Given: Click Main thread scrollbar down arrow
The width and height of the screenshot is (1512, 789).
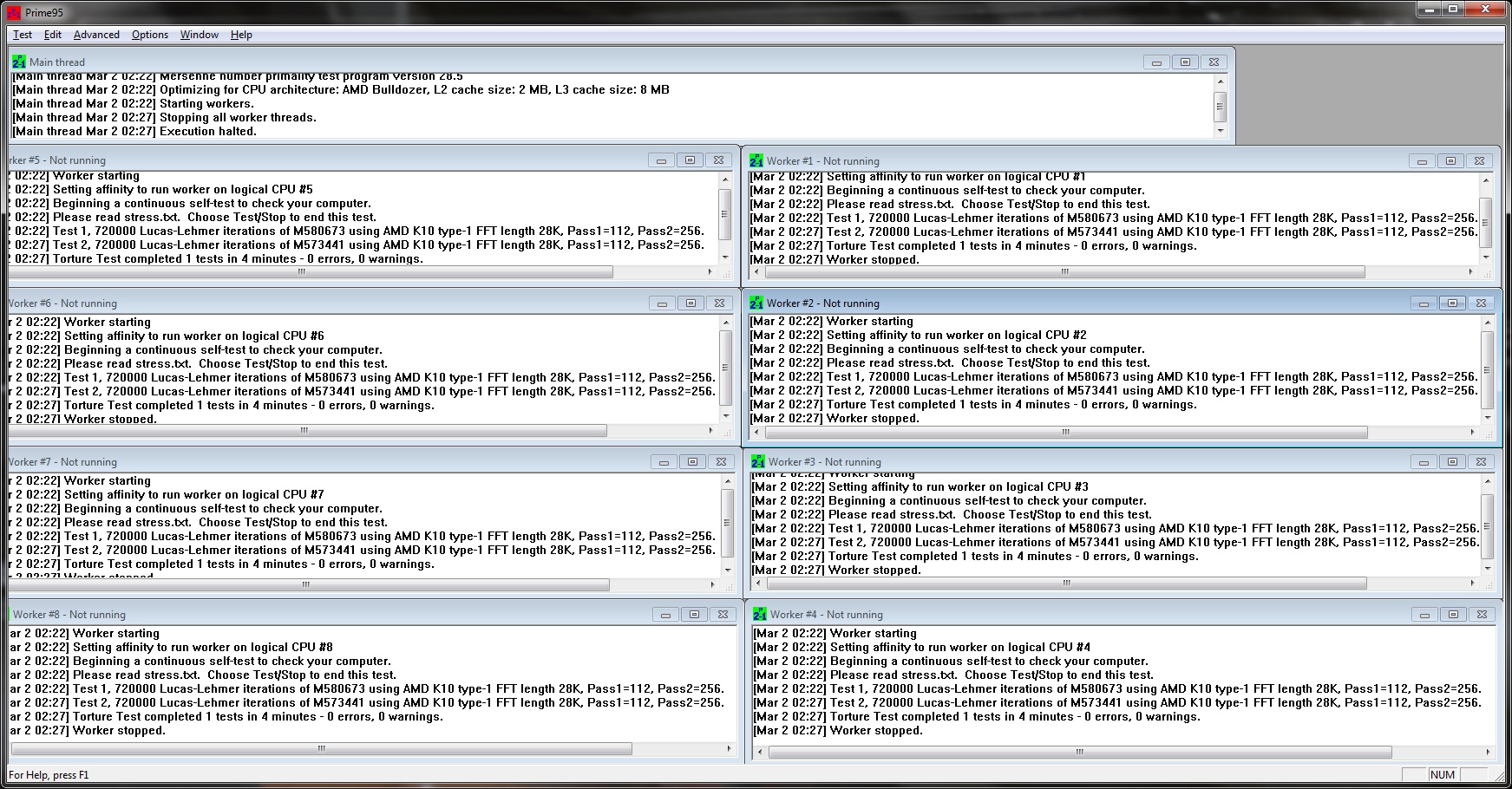Looking at the screenshot, I should pyautogui.click(x=1221, y=131).
